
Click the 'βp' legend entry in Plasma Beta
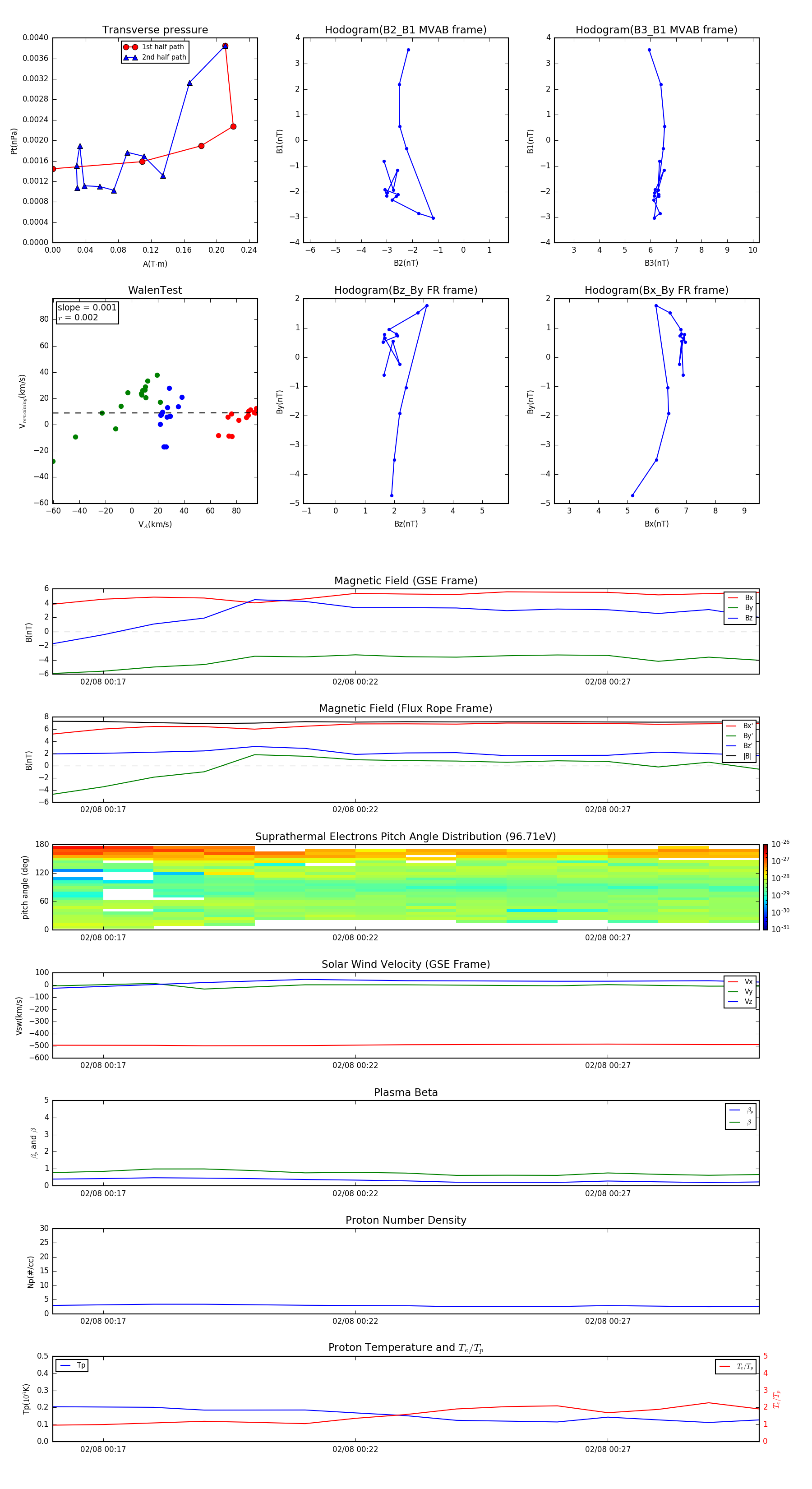742,1110
